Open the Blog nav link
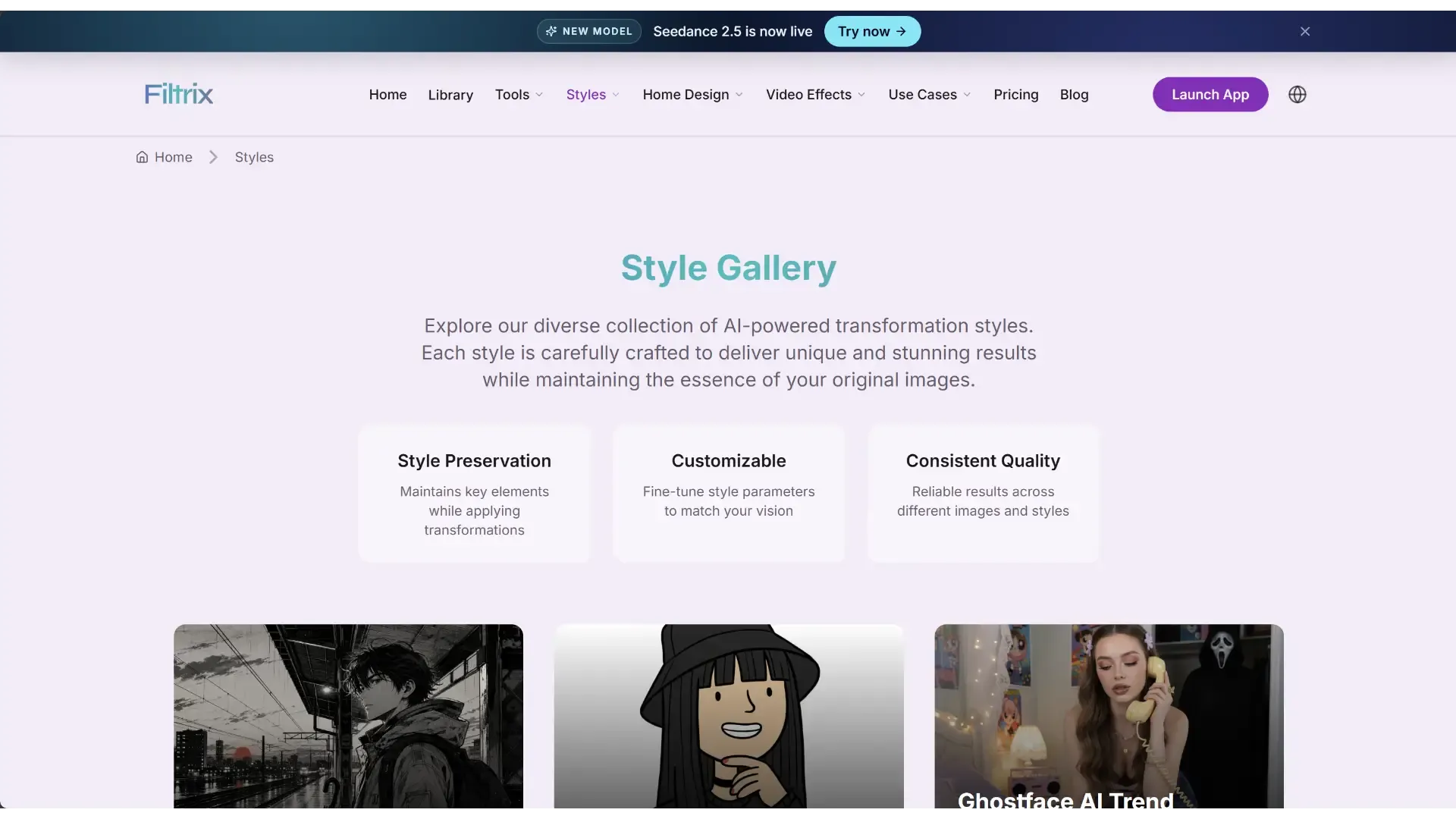Image resolution: width=1456 pixels, height=819 pixels. (x=1074, y=95)
